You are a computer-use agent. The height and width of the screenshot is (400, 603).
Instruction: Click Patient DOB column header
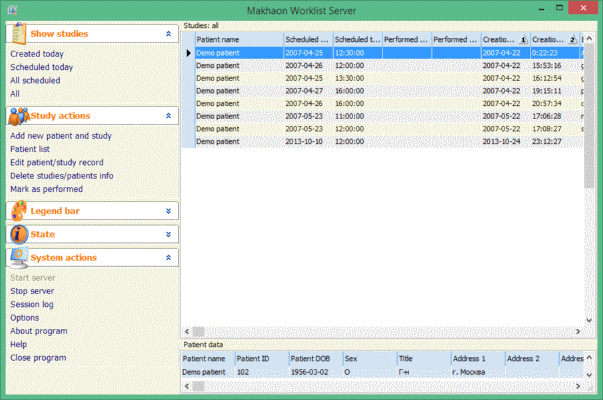point(316,358)
